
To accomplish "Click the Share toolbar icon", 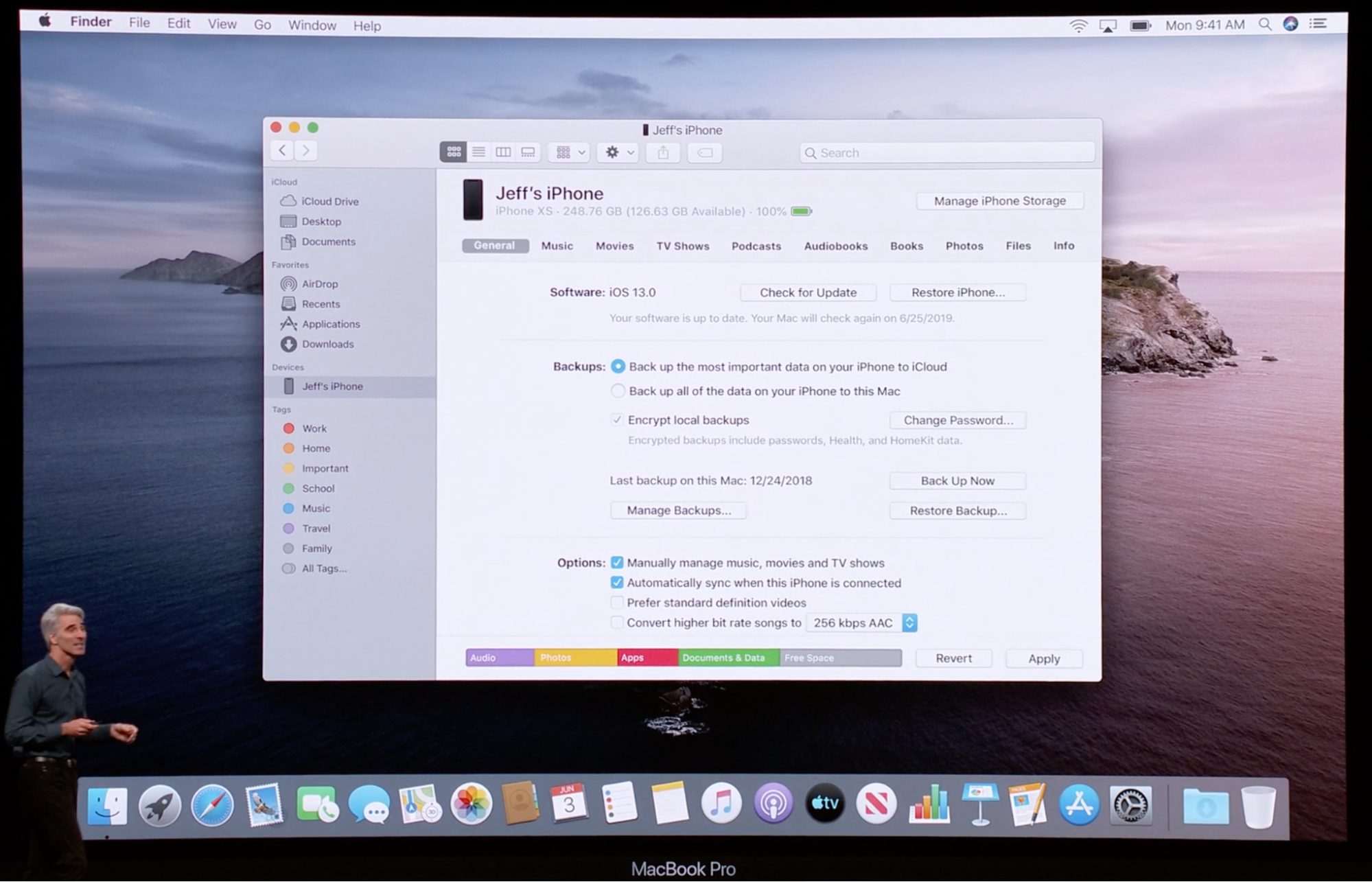I will pos(663,152).
